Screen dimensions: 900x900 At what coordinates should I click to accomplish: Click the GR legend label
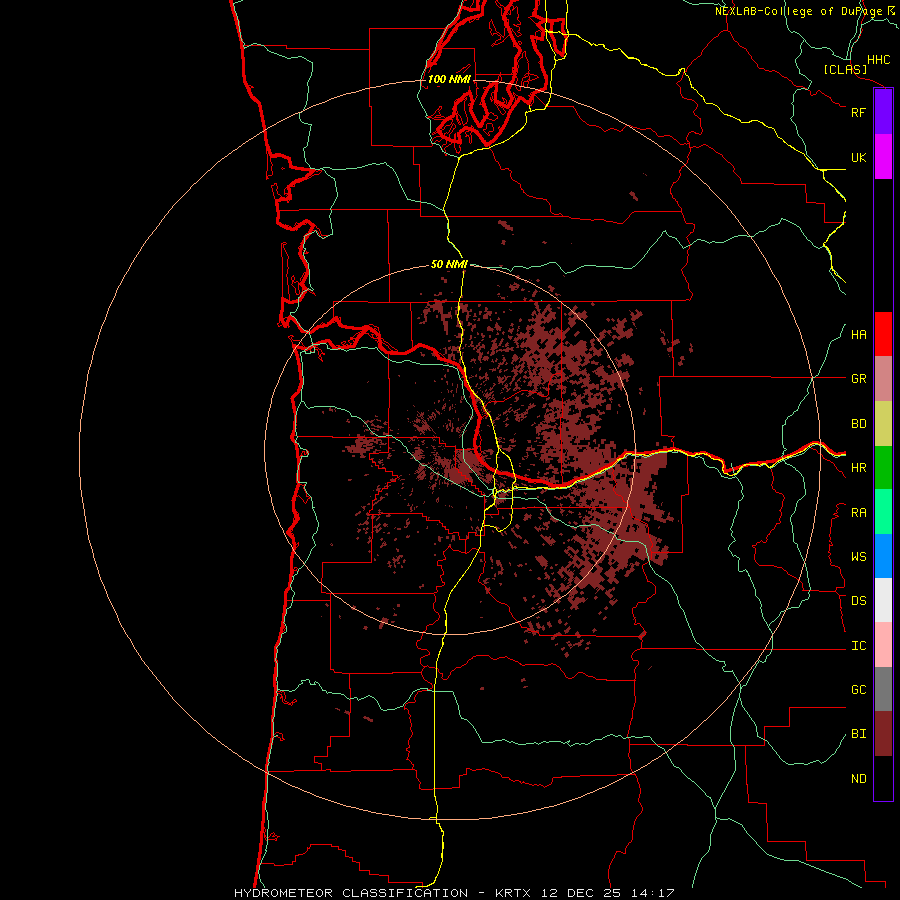coord(858,379)
